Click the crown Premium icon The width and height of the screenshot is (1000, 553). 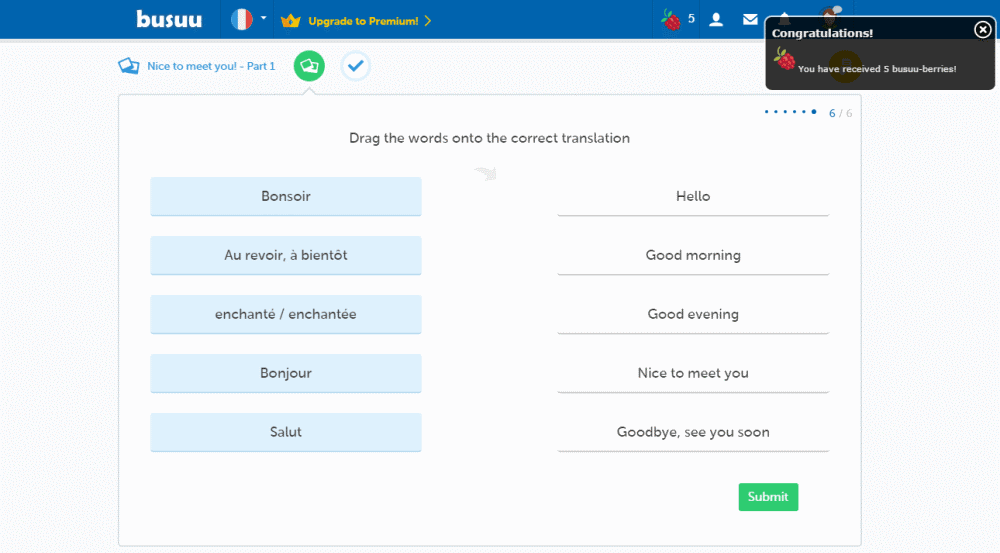(290, 21)
